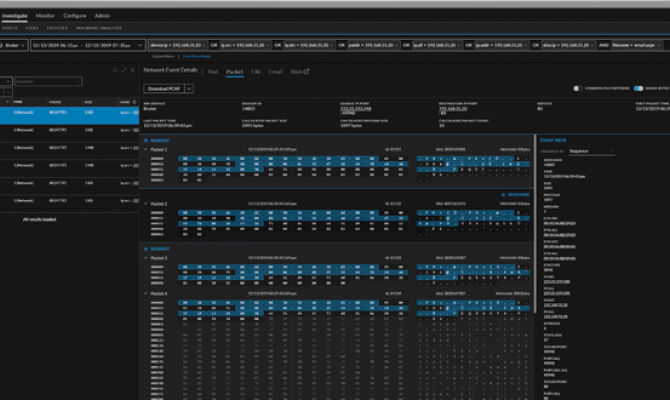670x400 pixels.
Task: Open the Admin menu
Action: [102, 16]
